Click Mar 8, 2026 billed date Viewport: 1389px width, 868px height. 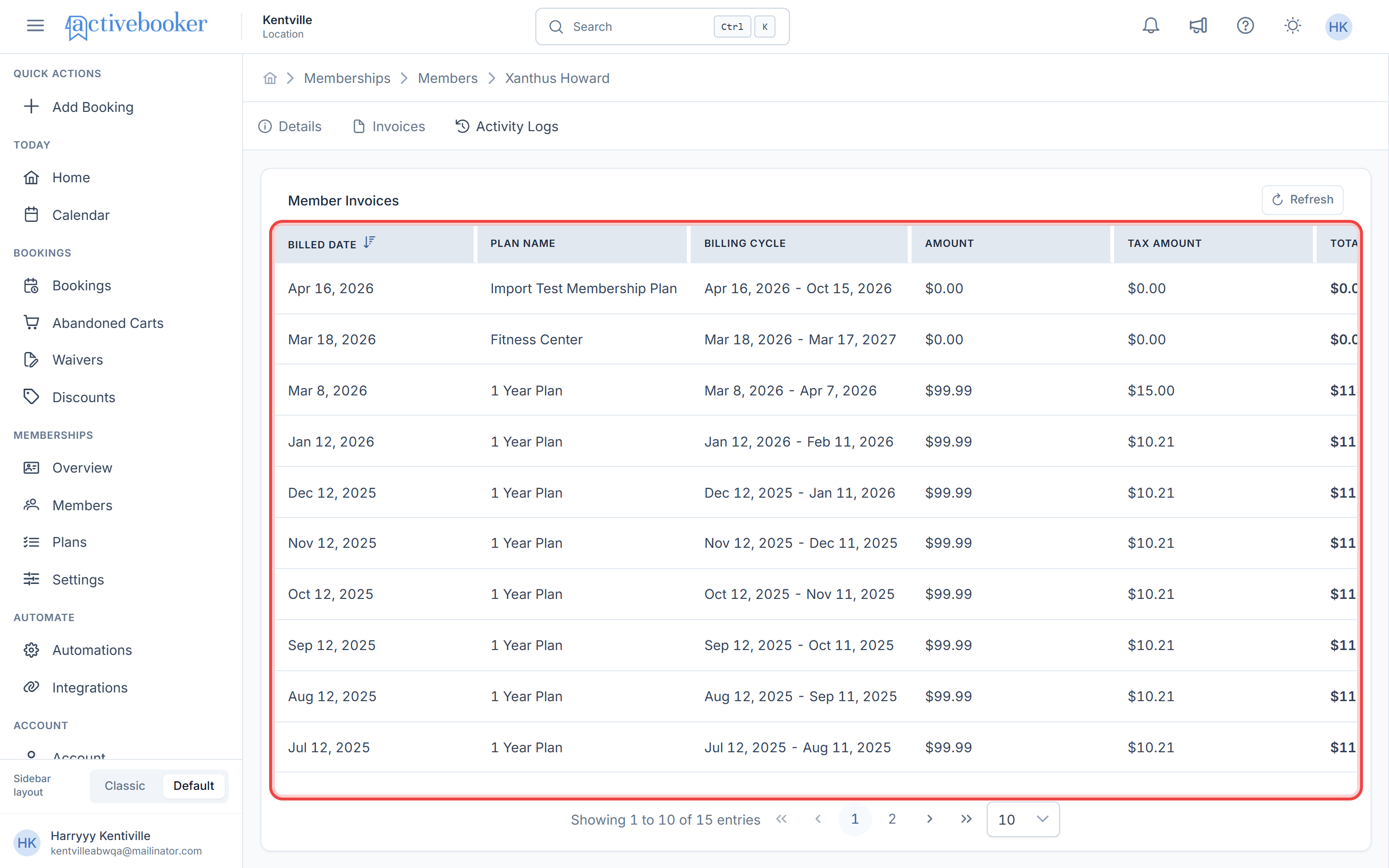[x=328, y=391]
